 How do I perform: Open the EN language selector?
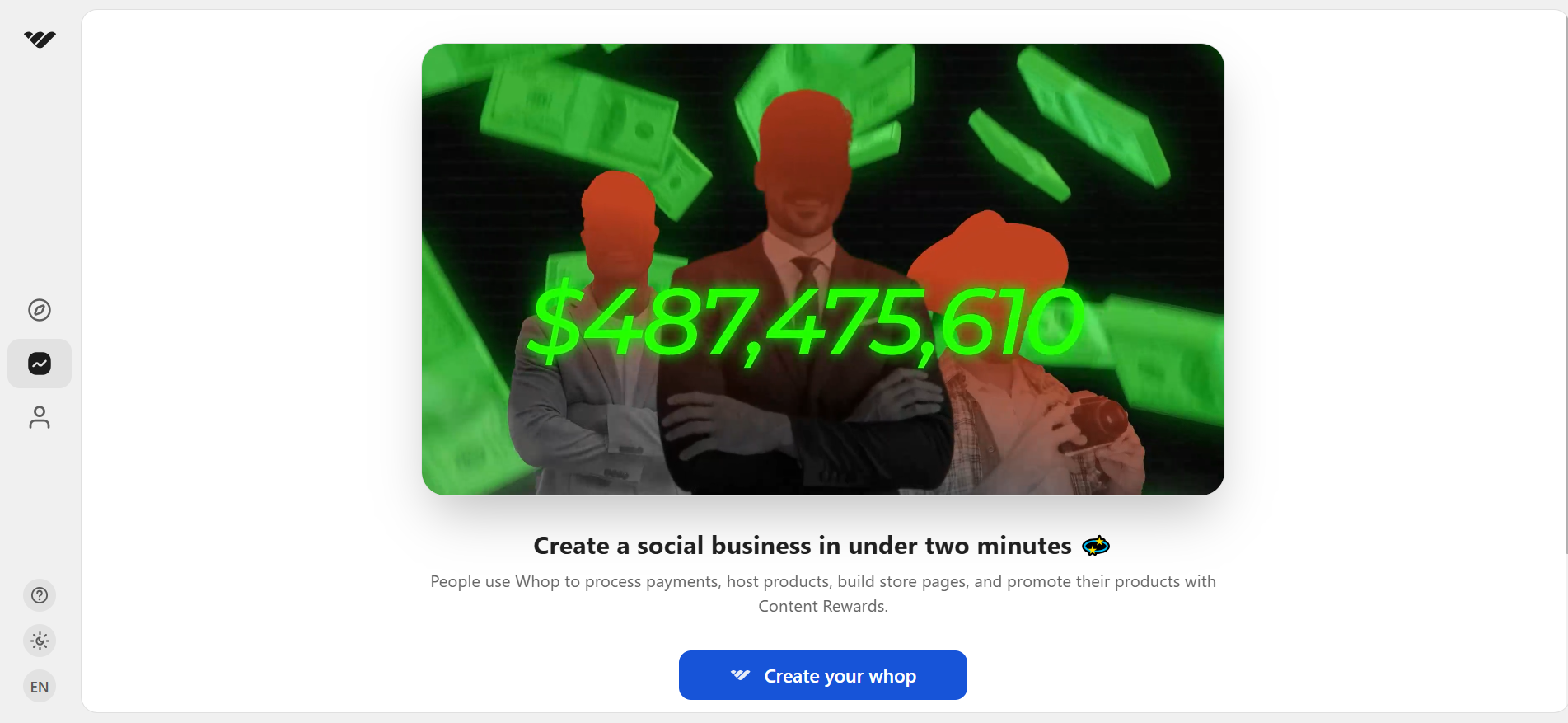tap(40, 687)
